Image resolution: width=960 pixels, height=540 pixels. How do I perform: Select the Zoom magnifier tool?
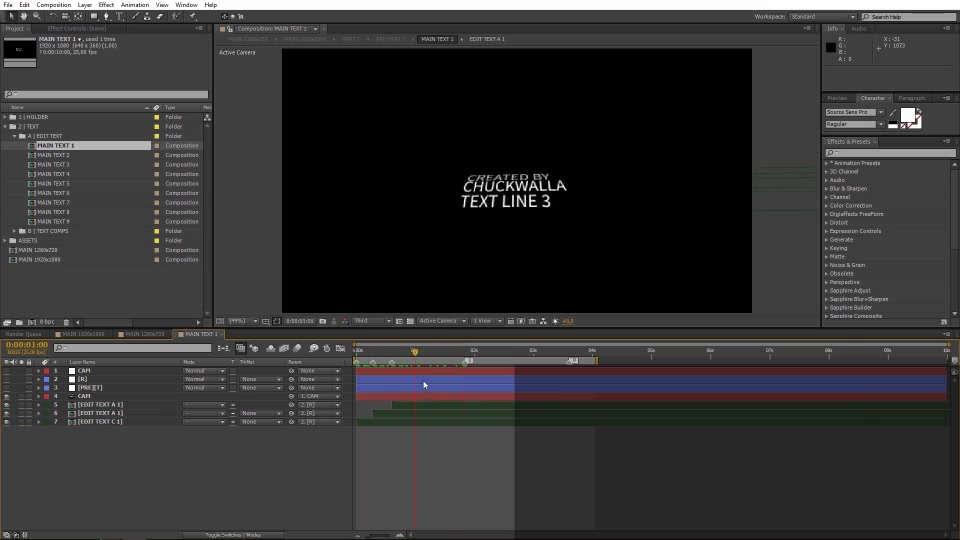37,17
